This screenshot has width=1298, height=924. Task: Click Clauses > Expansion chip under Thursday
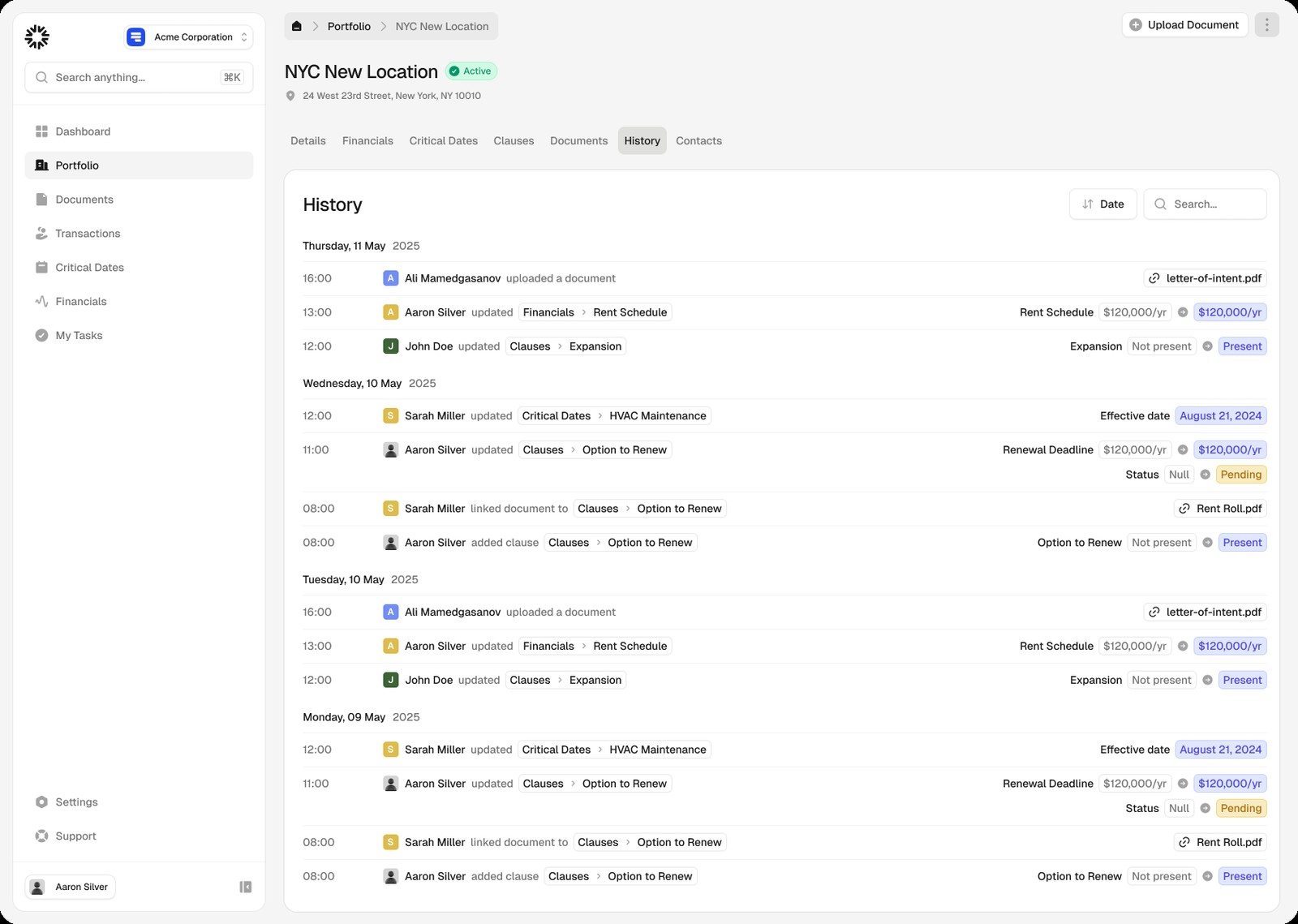(565, 346)
